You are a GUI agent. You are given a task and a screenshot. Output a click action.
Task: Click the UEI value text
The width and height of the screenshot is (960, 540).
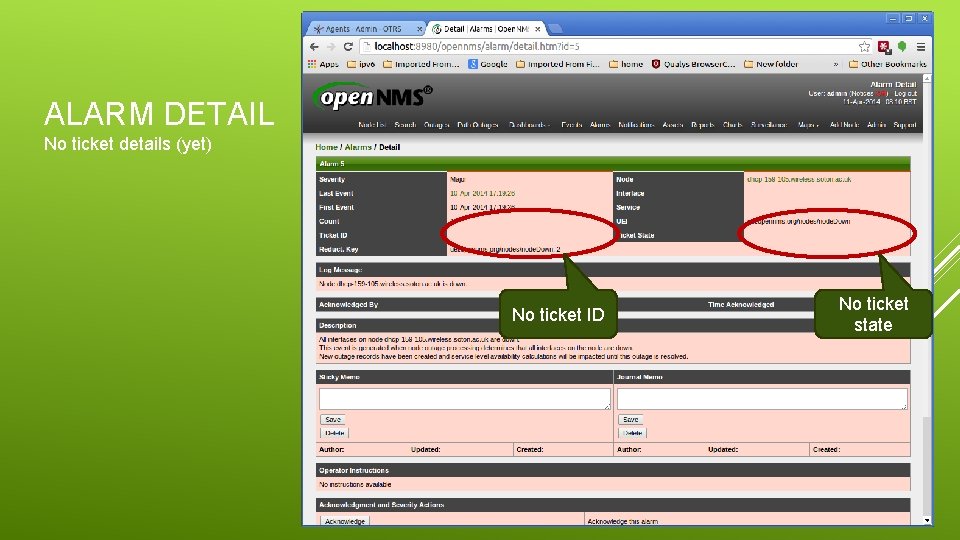[x=801, y=221]
